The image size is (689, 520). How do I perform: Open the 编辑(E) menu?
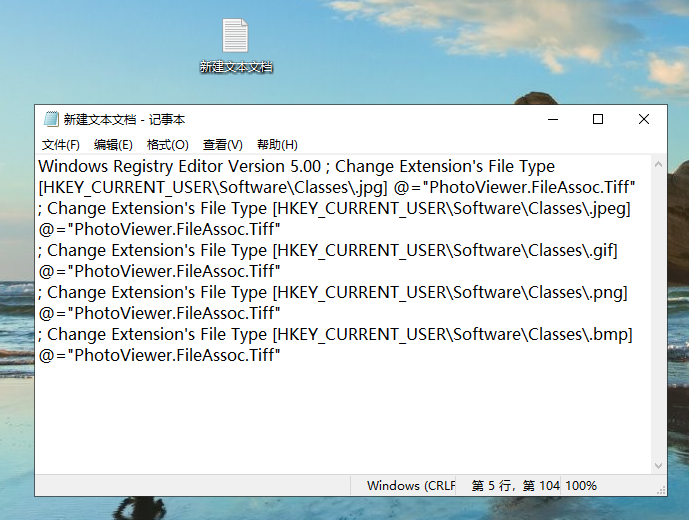point(113,145)
